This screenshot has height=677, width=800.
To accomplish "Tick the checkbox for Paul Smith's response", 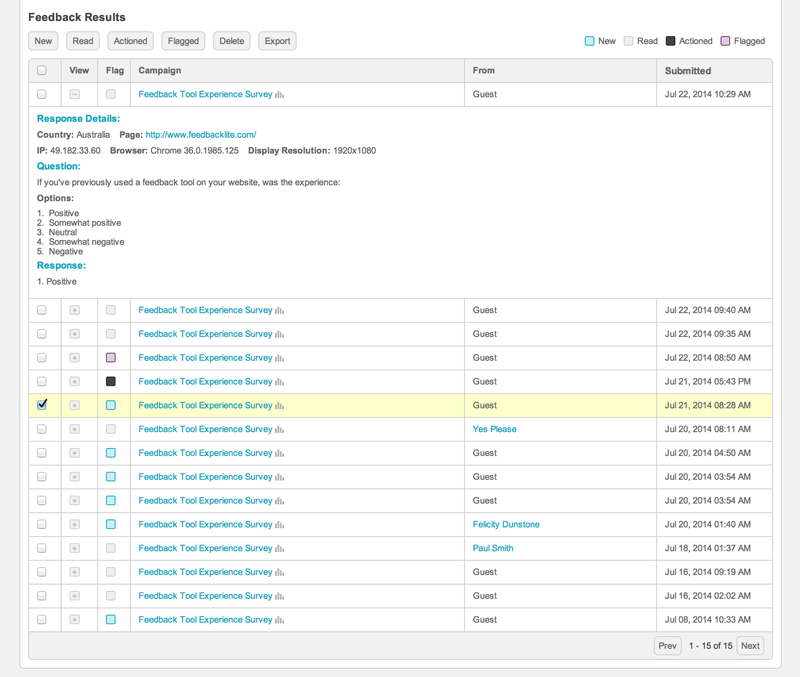I will [x=42, y=549].
